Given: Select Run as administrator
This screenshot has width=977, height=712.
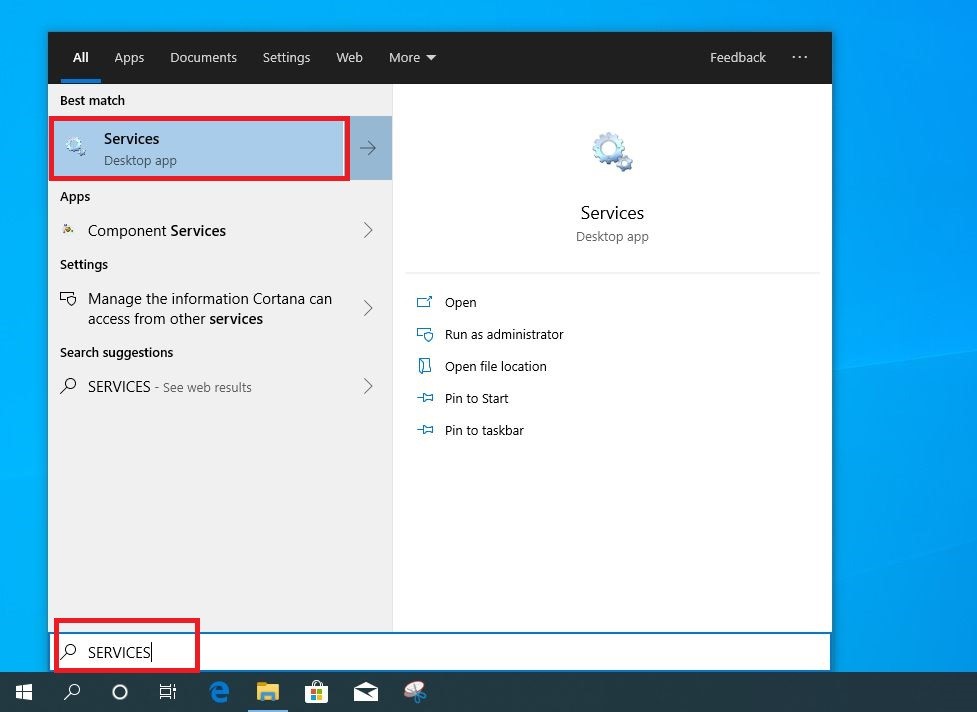Looking at the screenshot, I should (x=504, y=334).
